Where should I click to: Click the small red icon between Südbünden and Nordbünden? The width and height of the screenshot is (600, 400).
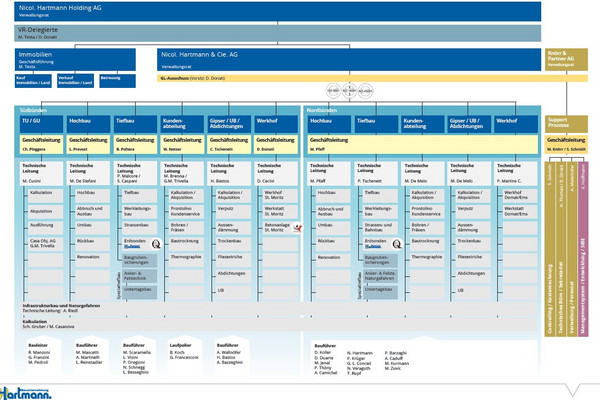click(x=299, y=229)
